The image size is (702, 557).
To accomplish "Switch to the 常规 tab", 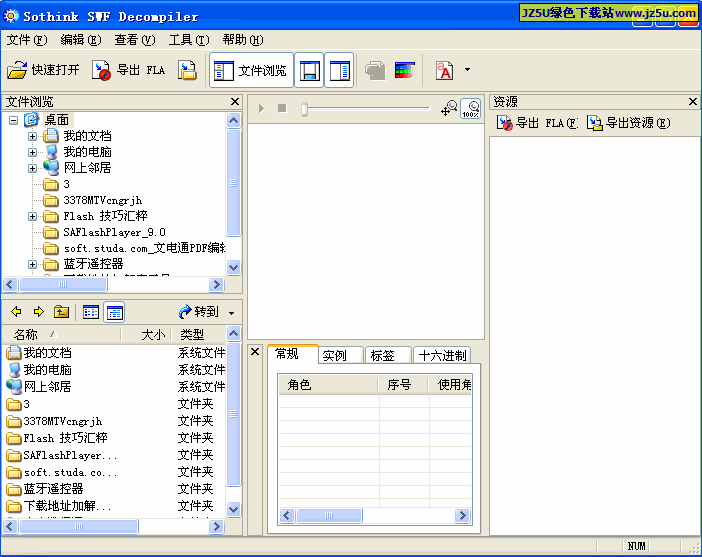I will (293, 354).
